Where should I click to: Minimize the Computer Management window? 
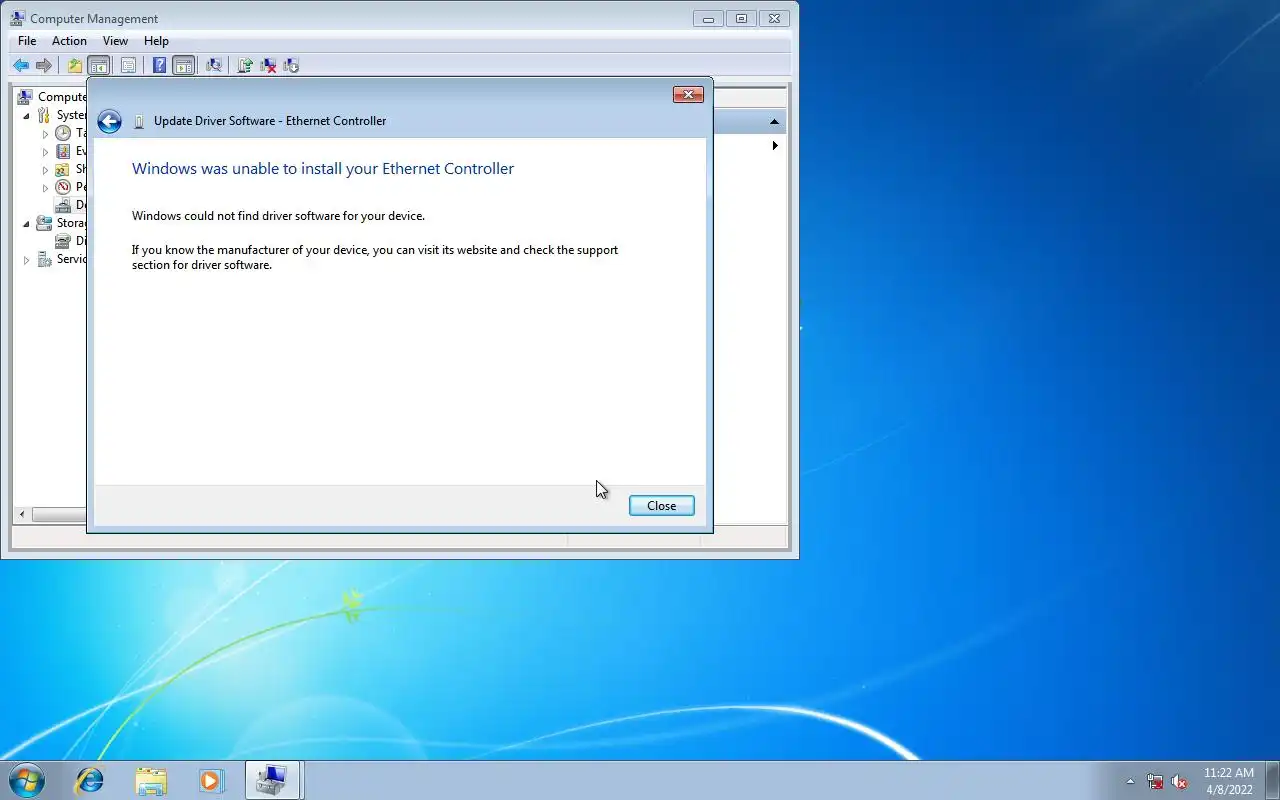click(709, 18)
